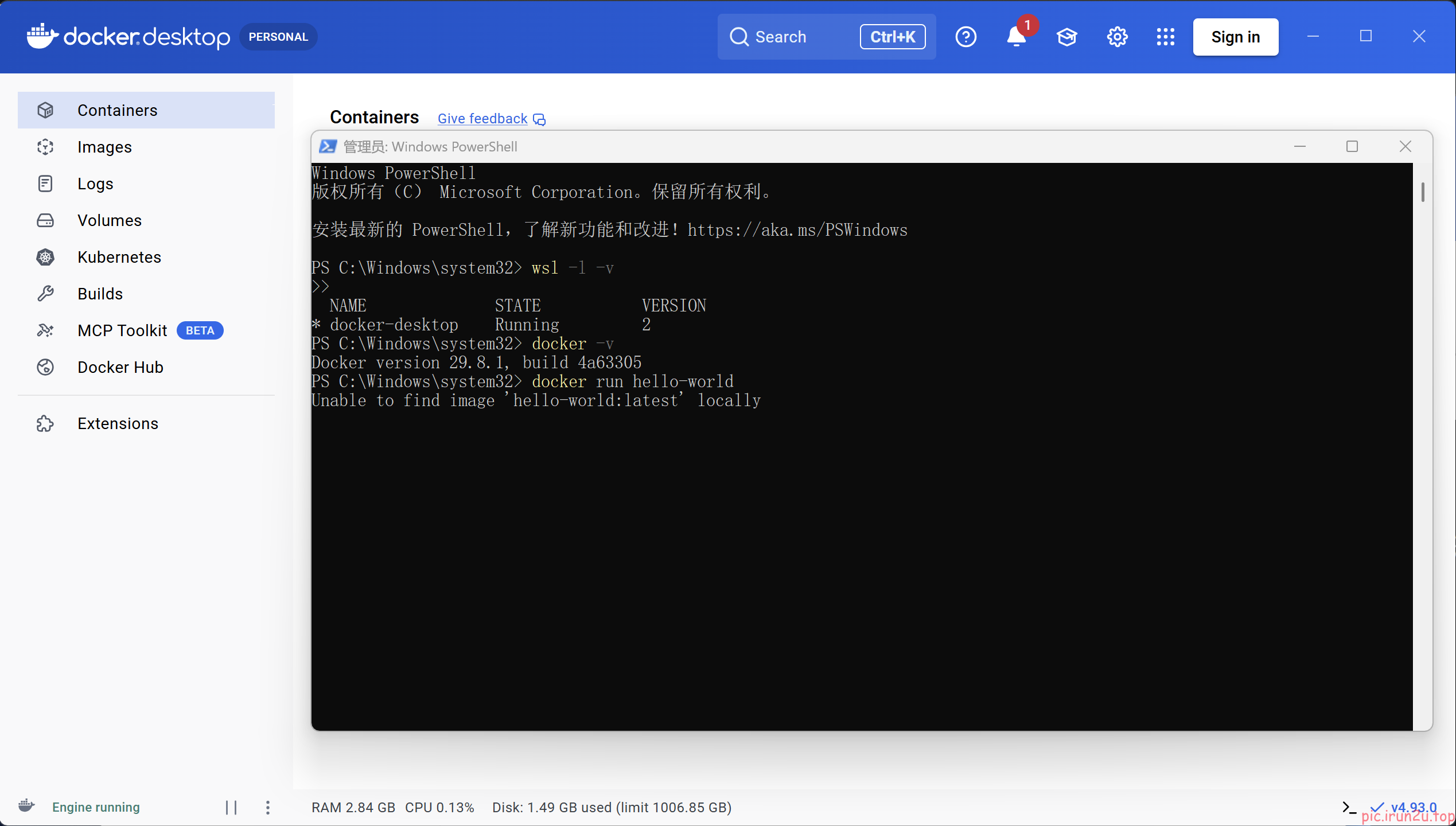1456x826 pixels.
Task: Open Logs in the sidebar
Action: [x=146, y=184]
